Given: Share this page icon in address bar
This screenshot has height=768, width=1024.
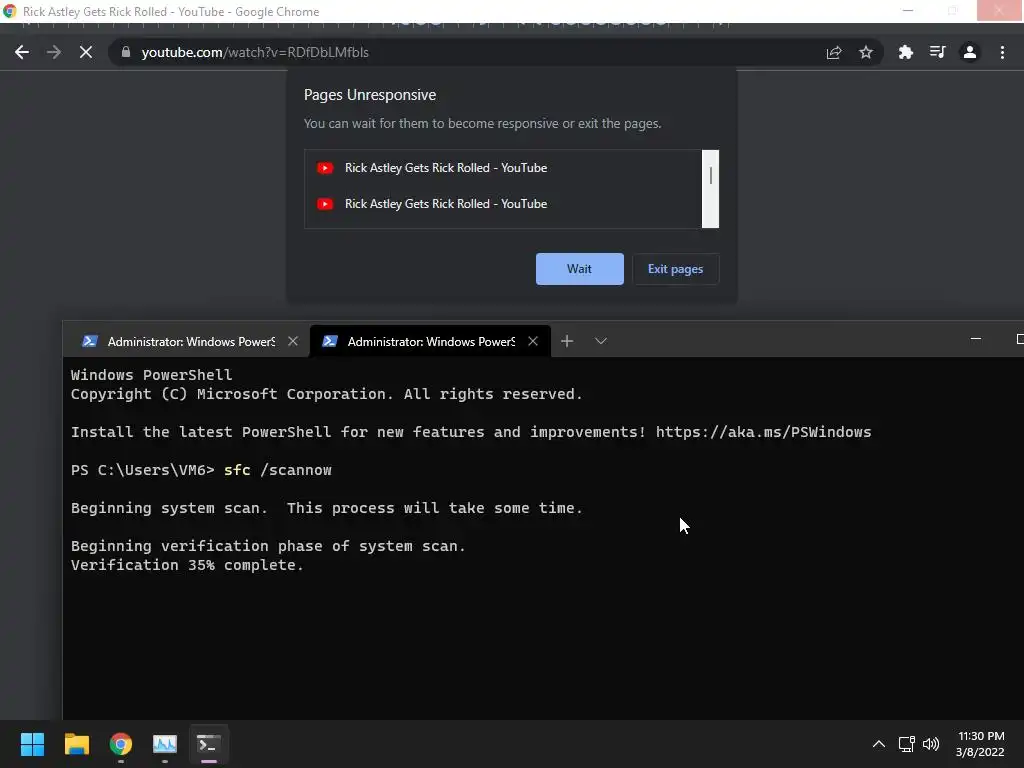Looking at the screenshot, I should pos(834,52).
